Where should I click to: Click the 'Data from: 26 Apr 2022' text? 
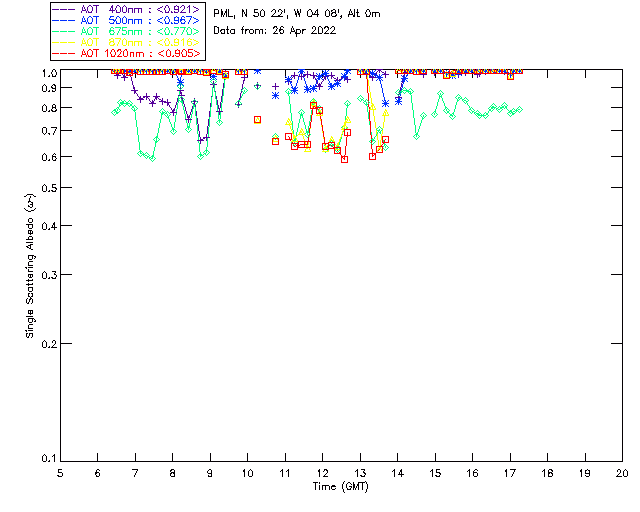click(275, 31)
